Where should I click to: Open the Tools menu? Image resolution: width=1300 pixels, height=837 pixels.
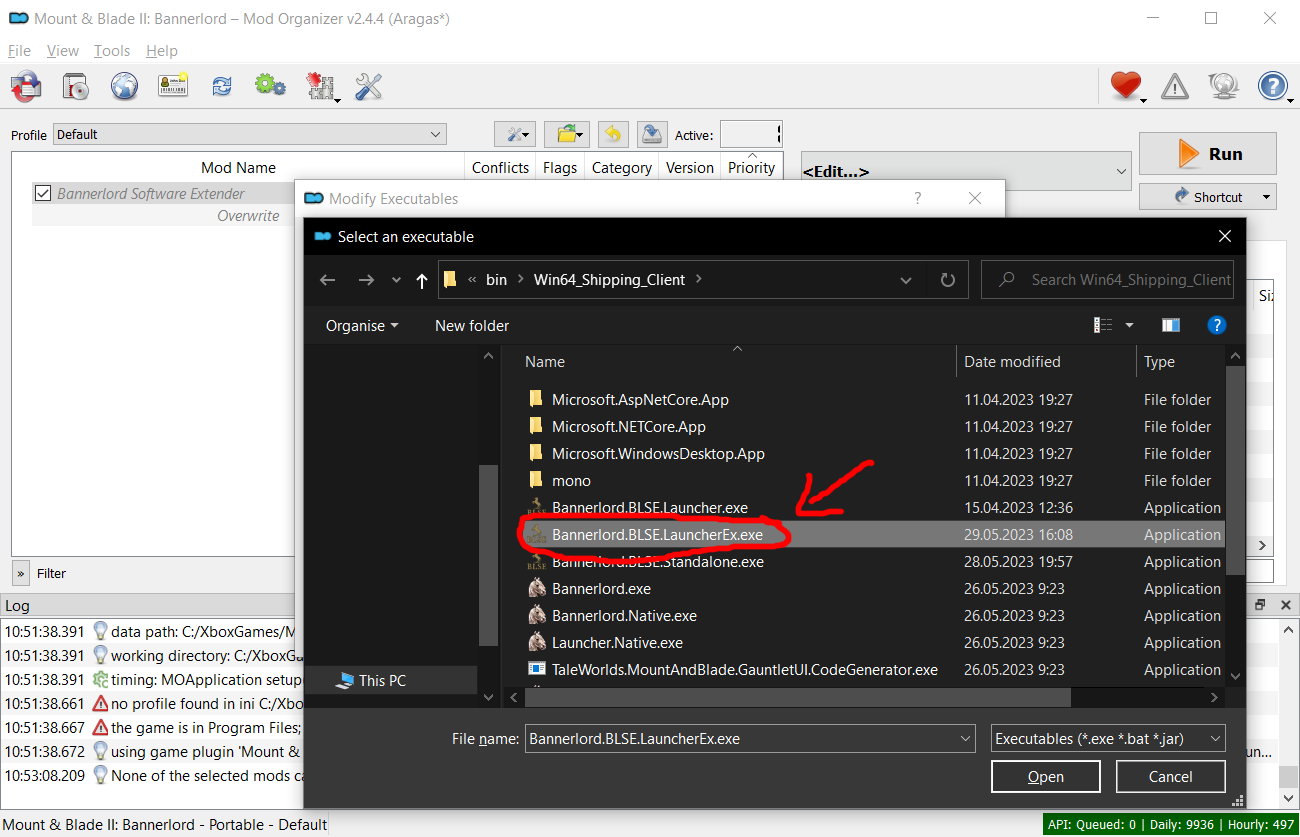[112, 50]
